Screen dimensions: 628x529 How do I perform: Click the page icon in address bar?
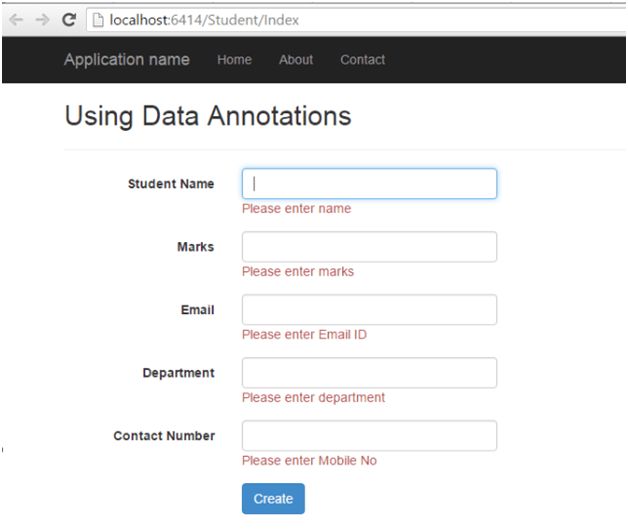(96, 19)
